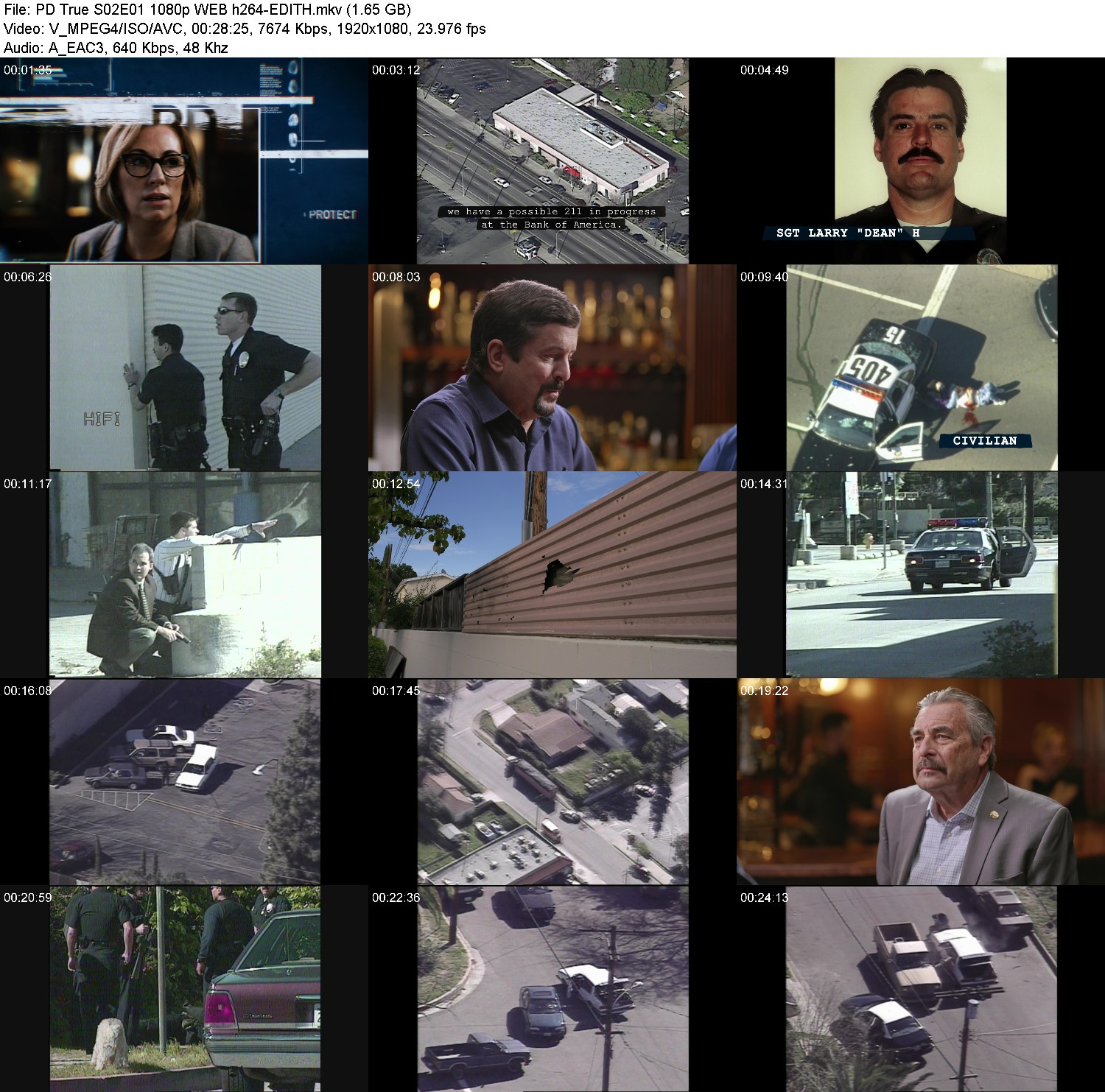1105x1092 pixels.
Task: Click the file name header line
Action: [208, 10]
